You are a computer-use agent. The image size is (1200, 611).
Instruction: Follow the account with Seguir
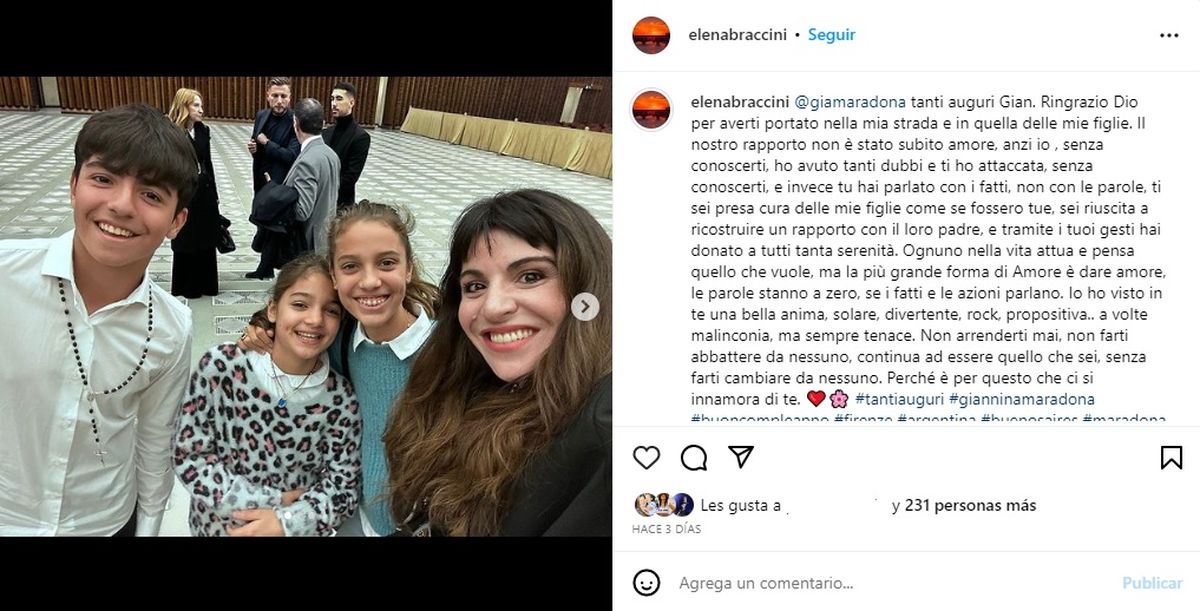click(x=831, y=35)
